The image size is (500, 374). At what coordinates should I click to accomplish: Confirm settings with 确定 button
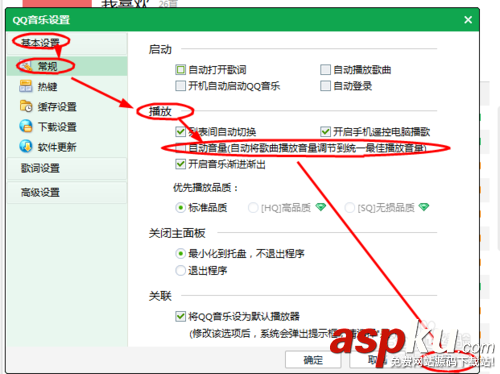(313, 360)
